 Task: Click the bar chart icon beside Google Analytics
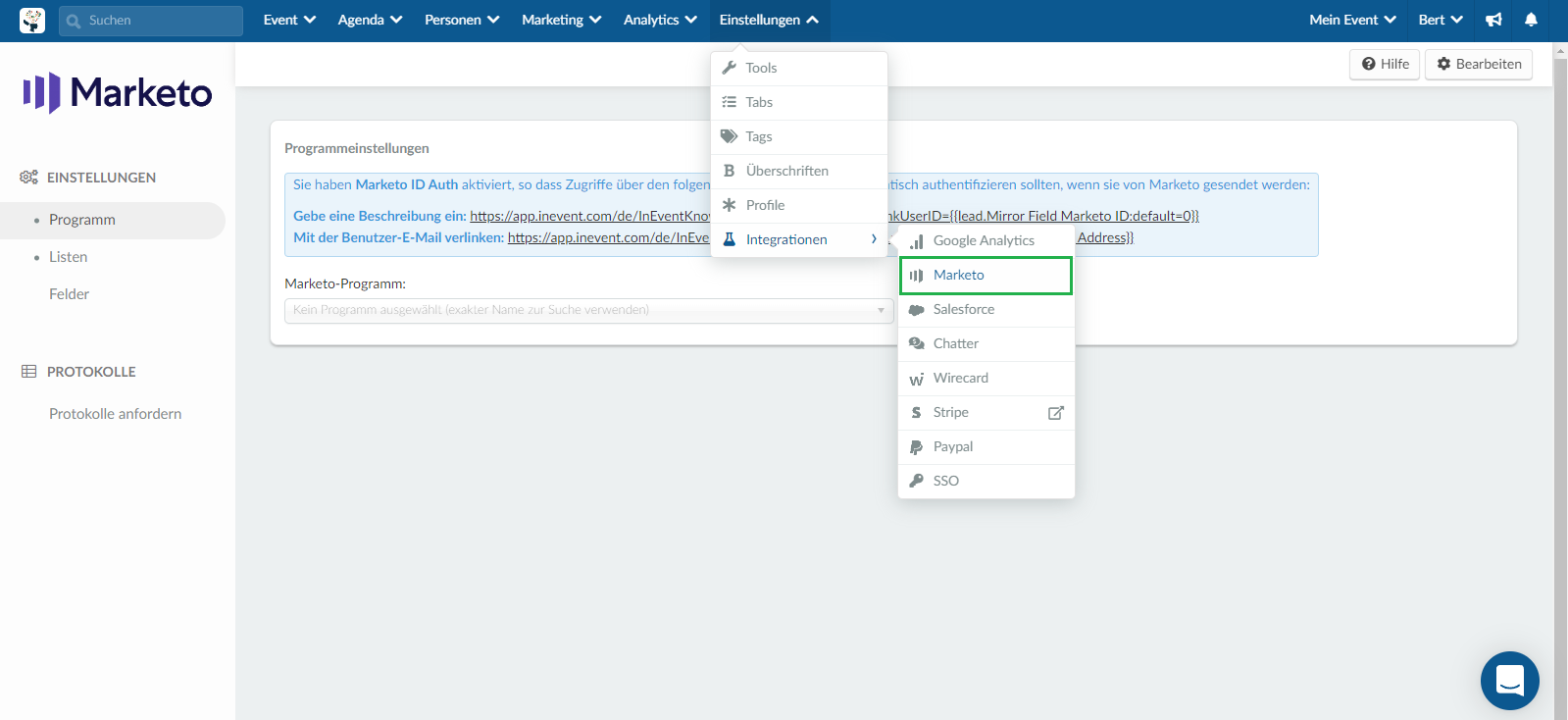tap(917, 241)
